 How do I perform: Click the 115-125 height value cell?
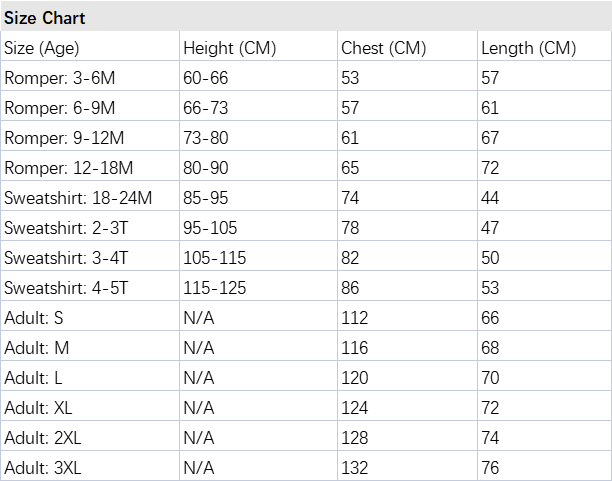(214, 288)
